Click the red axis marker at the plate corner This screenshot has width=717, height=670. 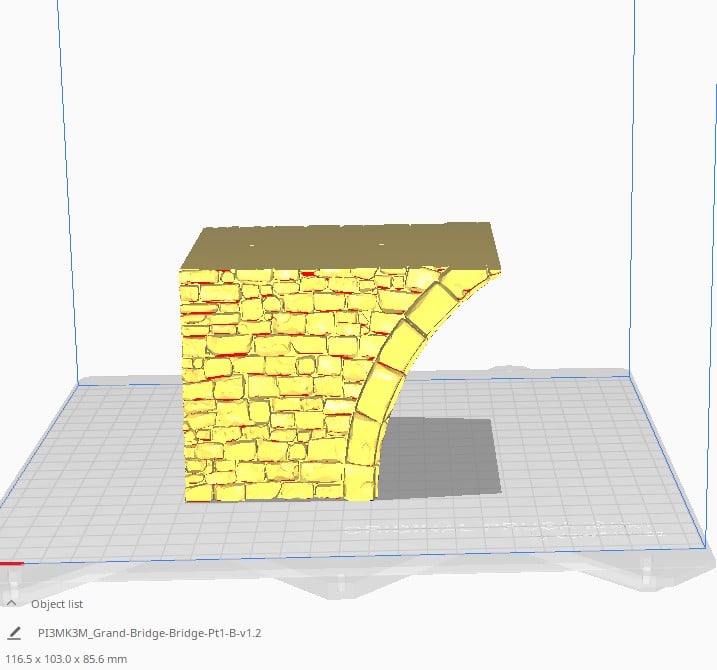click(x=11, y=563)
